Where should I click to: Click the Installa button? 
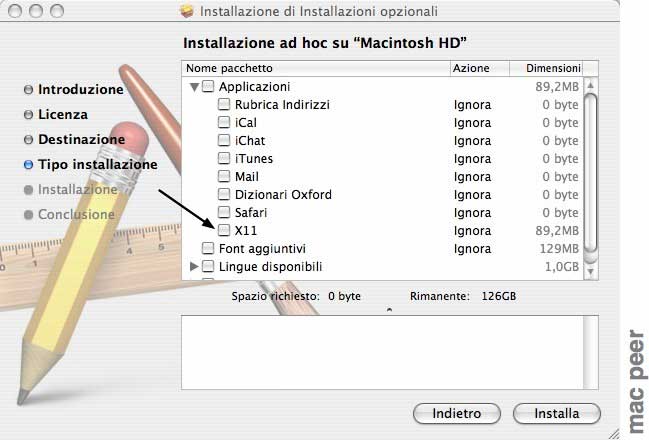point(556,414)
